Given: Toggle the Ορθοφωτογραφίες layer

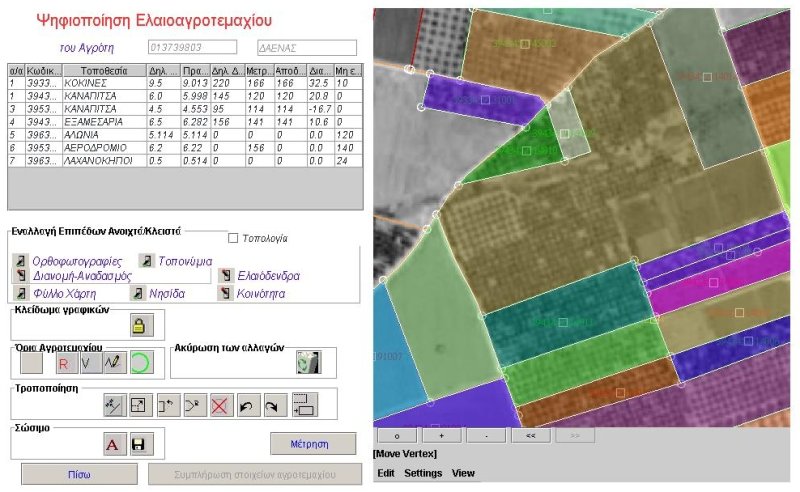Looking at the screenshot, I should click(21, 261).
